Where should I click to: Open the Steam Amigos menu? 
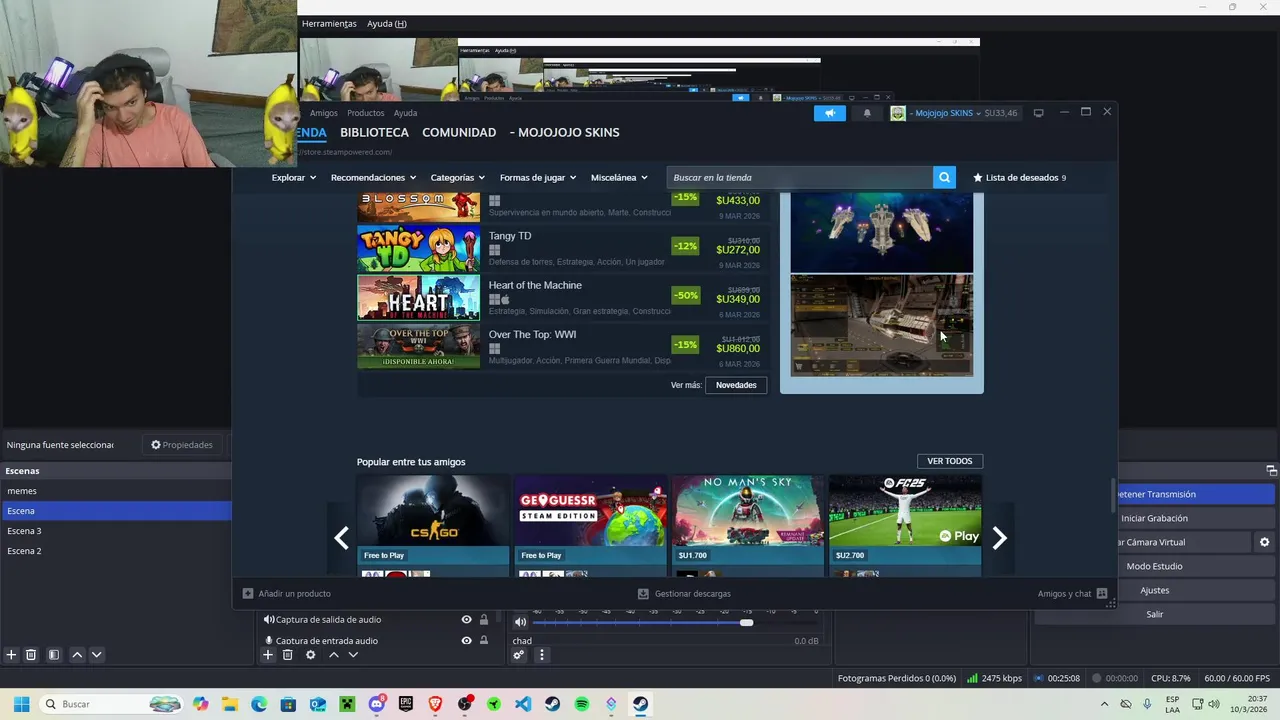(324, 113)
